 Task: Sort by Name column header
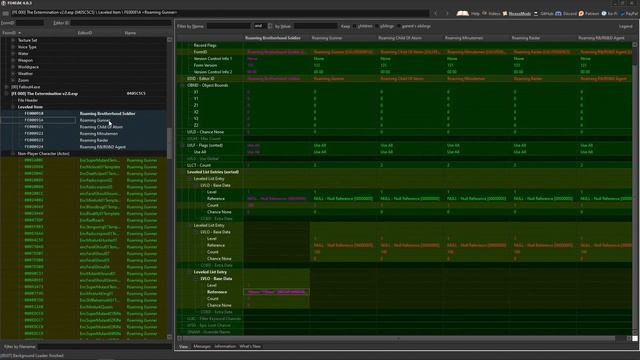[130, 33]
